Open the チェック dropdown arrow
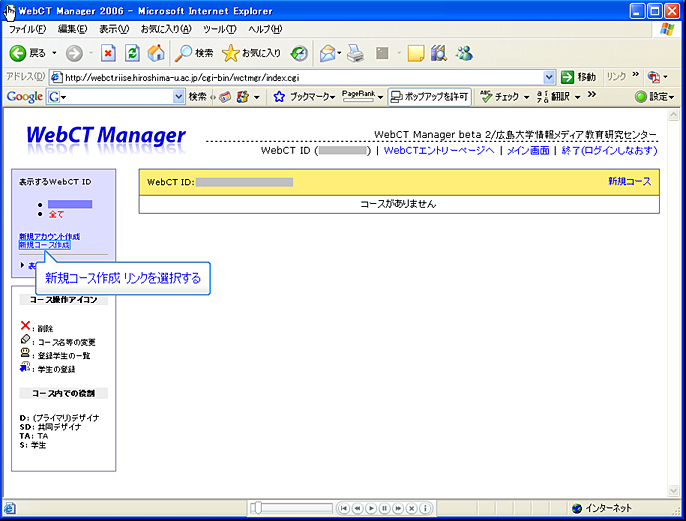This screenshot has width=686, height=521. pyautogui.click(x=526, y=97)
